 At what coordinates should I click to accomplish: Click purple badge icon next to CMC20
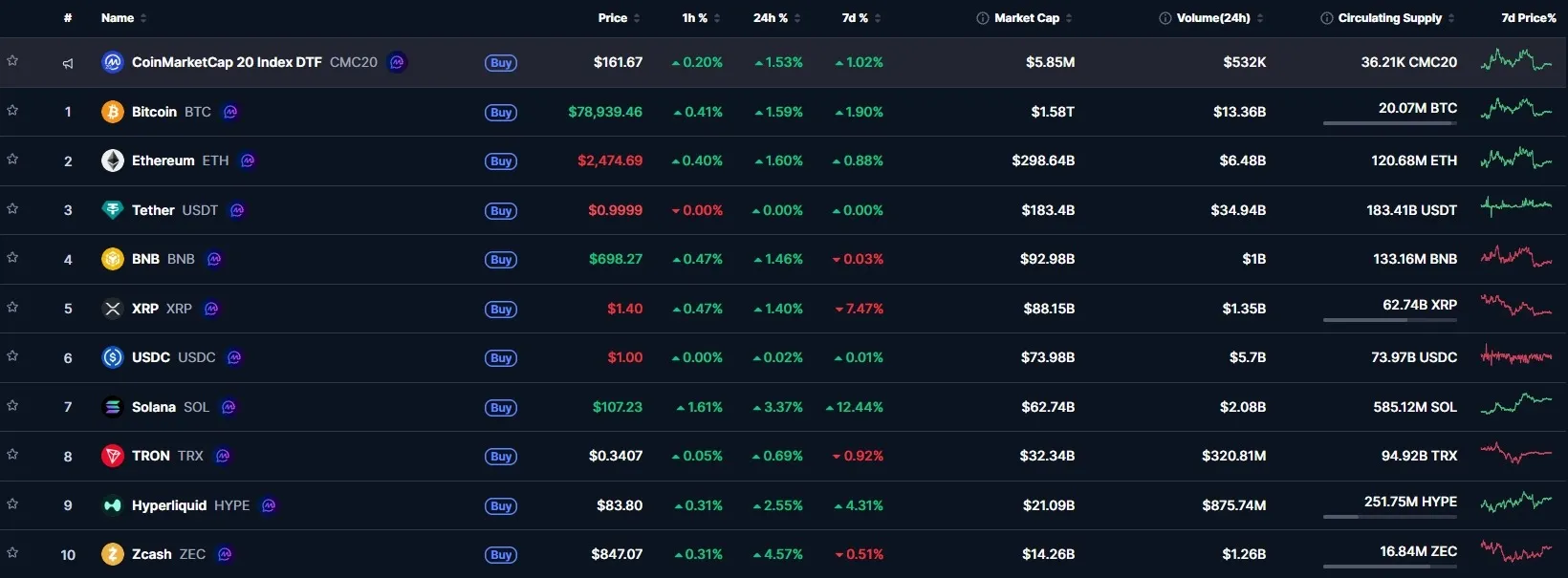[397, 62]
